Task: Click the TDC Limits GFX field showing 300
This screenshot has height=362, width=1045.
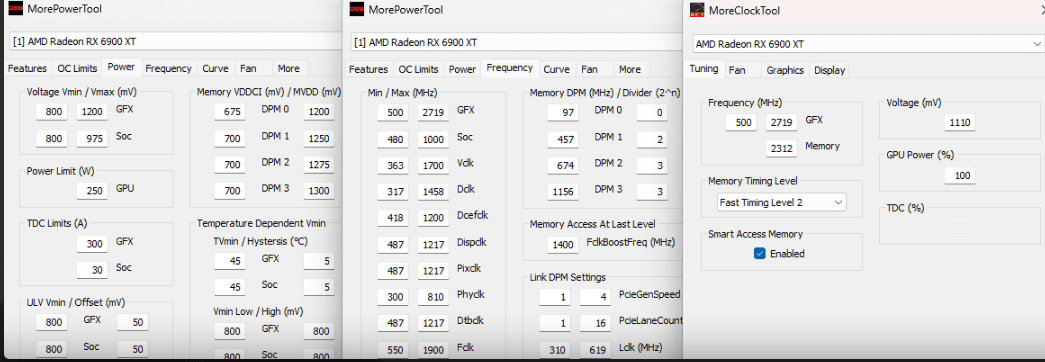Action: click(93, 244)
